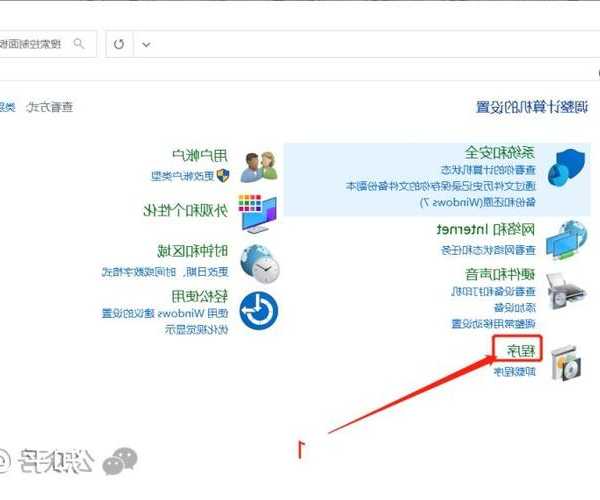Open the 外观和个性化 heading
Screen dimensions: 600x500
[x=186, y=210]
